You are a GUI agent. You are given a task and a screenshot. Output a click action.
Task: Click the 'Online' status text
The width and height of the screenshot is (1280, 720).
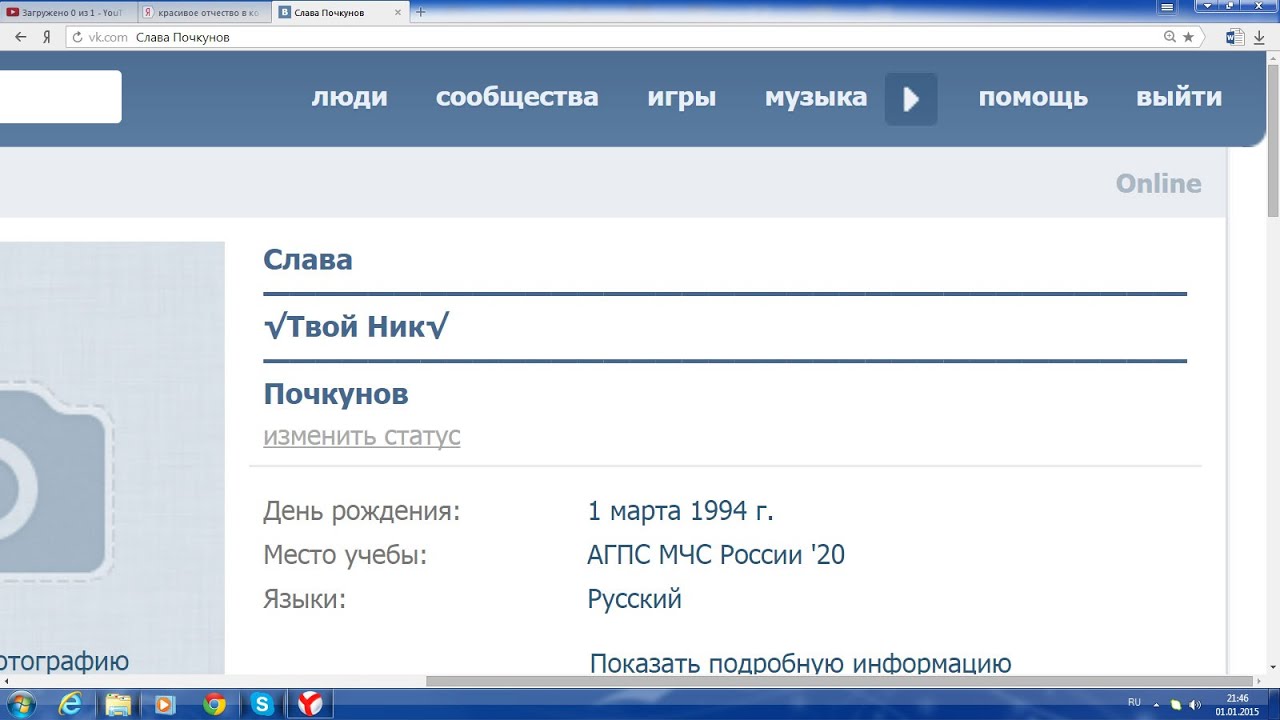[1158, 184]
